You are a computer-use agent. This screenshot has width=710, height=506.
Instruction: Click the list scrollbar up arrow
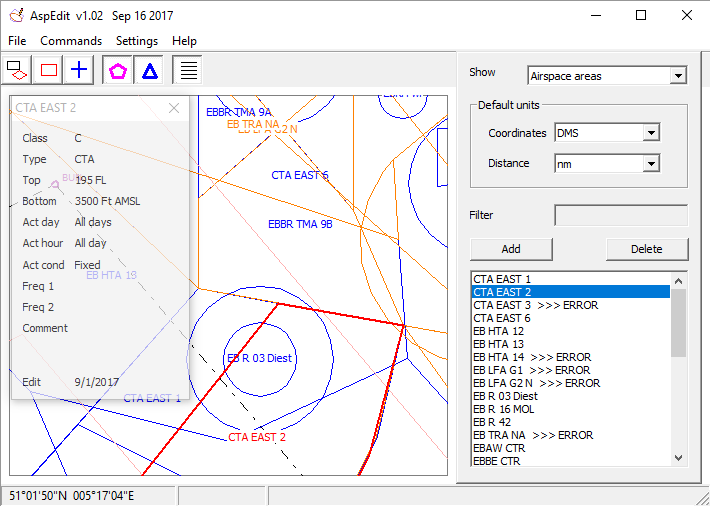678,281
